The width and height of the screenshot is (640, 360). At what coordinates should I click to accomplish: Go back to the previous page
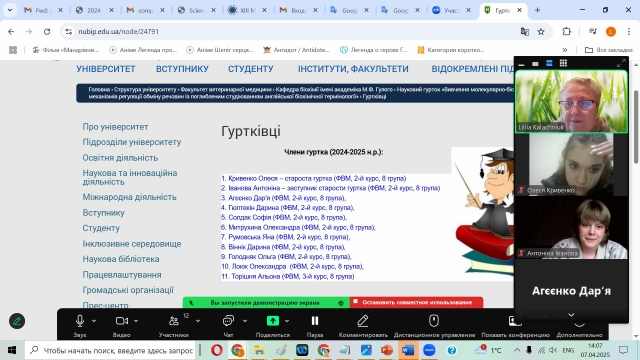pyautogui.click(x=11, y=31)
